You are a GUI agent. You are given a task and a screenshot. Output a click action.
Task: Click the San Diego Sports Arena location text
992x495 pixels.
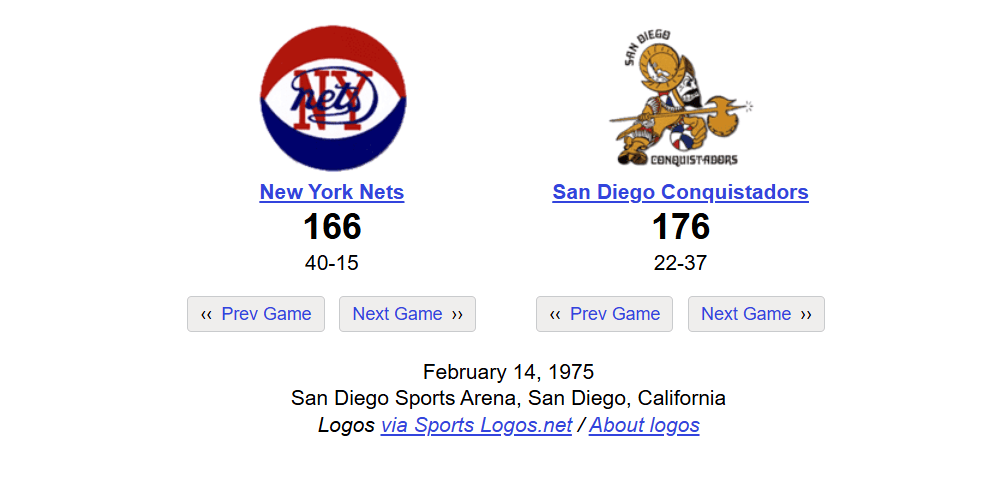509,398
